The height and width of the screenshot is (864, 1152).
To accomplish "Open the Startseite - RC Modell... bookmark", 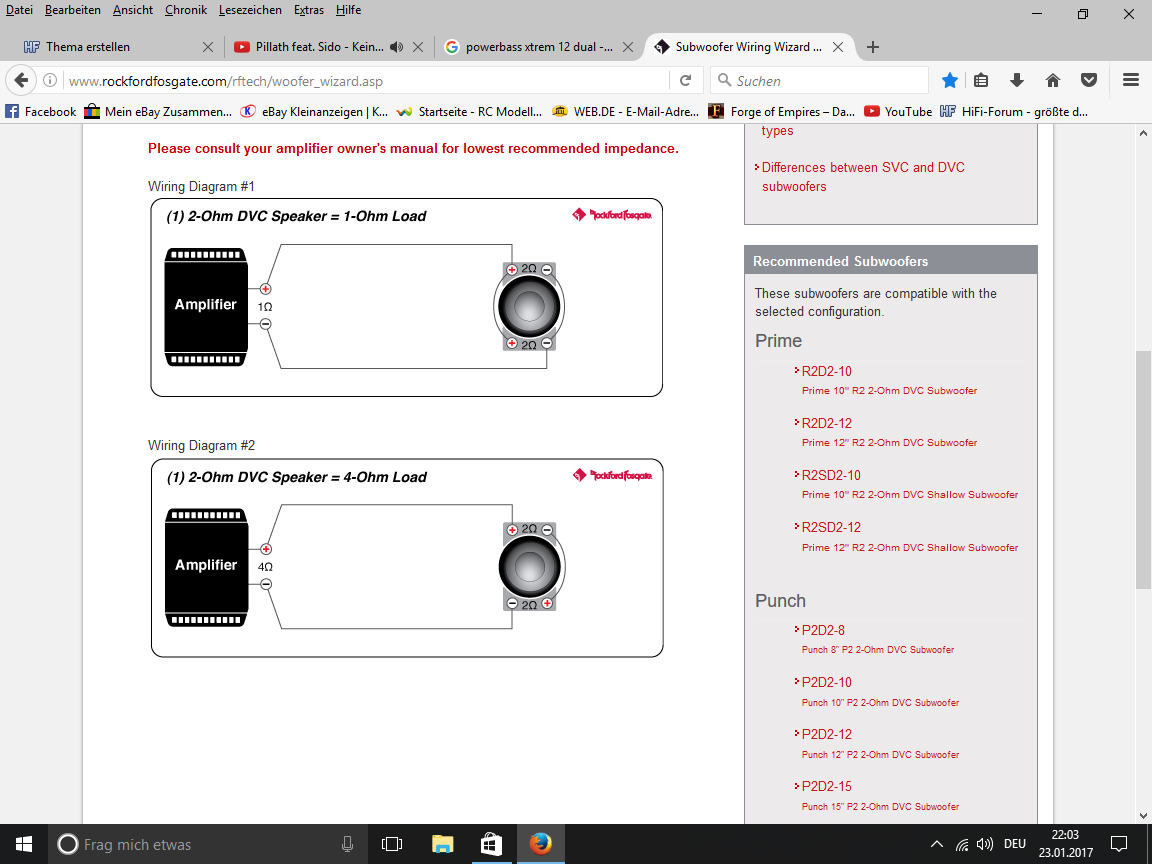I will tap(469, 112).
